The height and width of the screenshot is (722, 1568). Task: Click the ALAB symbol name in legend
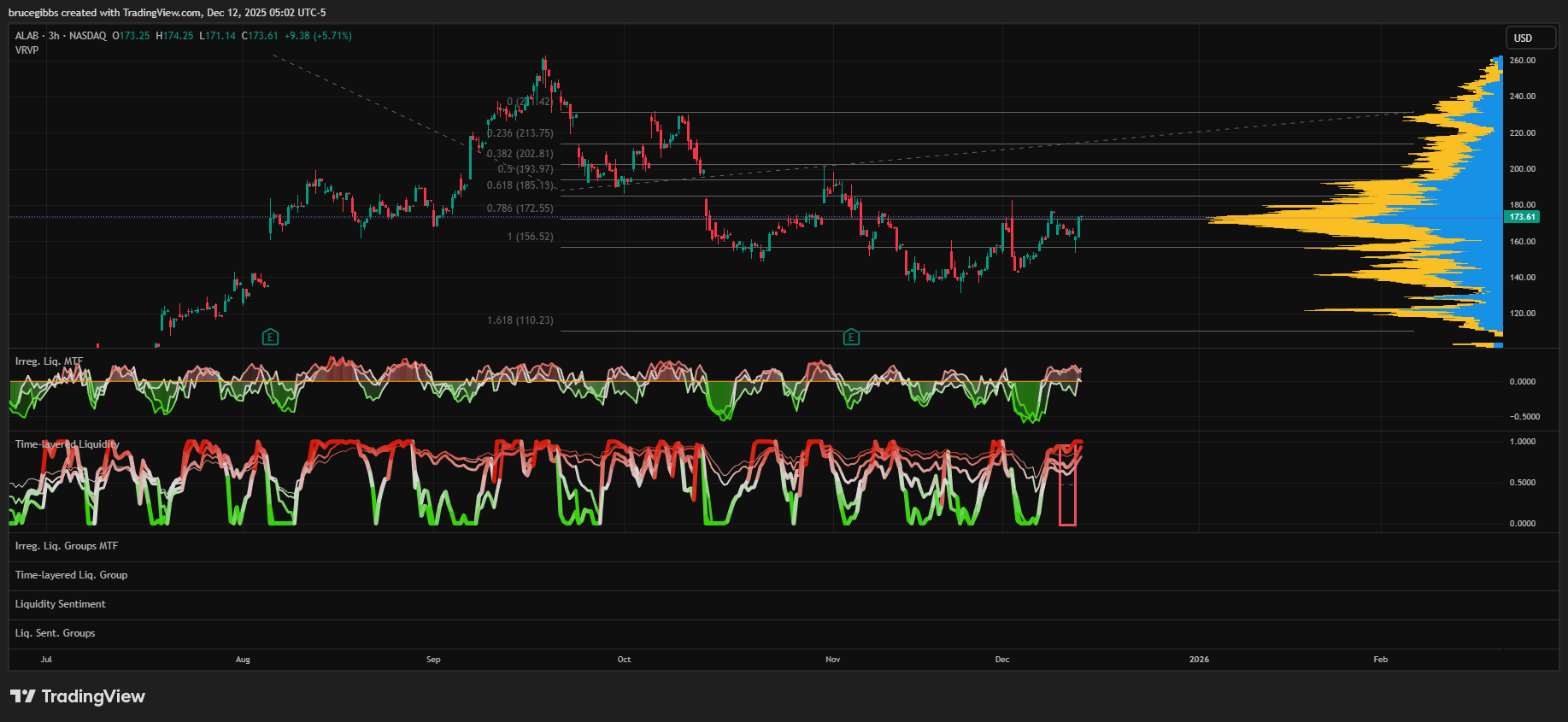26,36
